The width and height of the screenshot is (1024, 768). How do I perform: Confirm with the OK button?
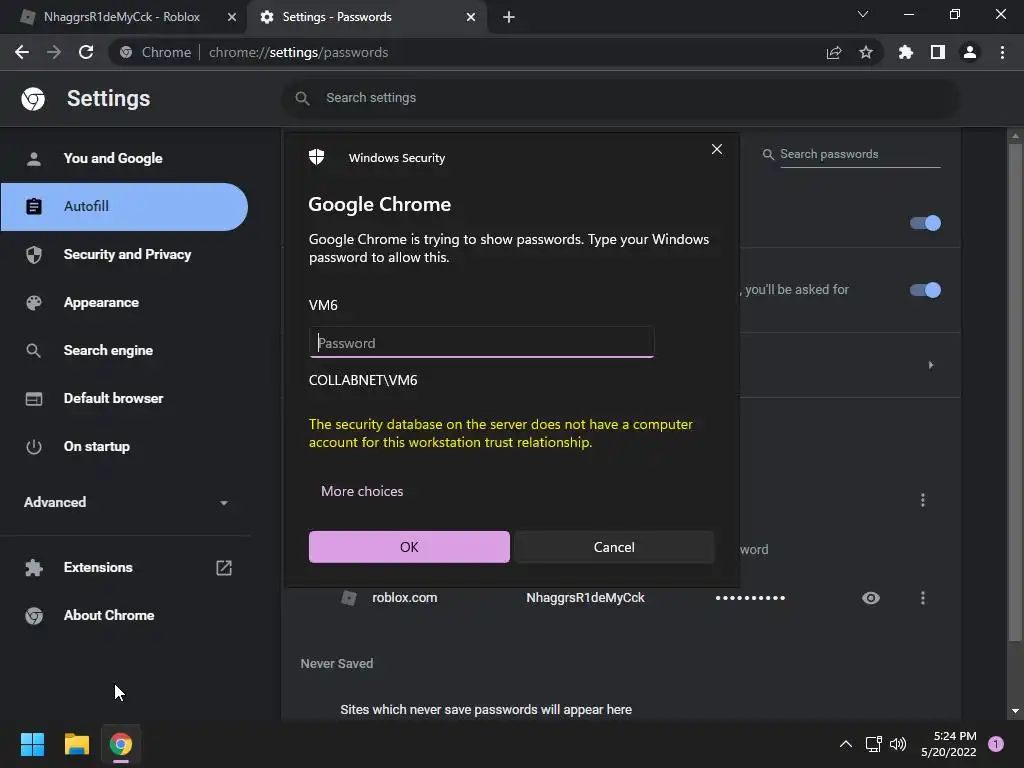click(x=409, y=547)
